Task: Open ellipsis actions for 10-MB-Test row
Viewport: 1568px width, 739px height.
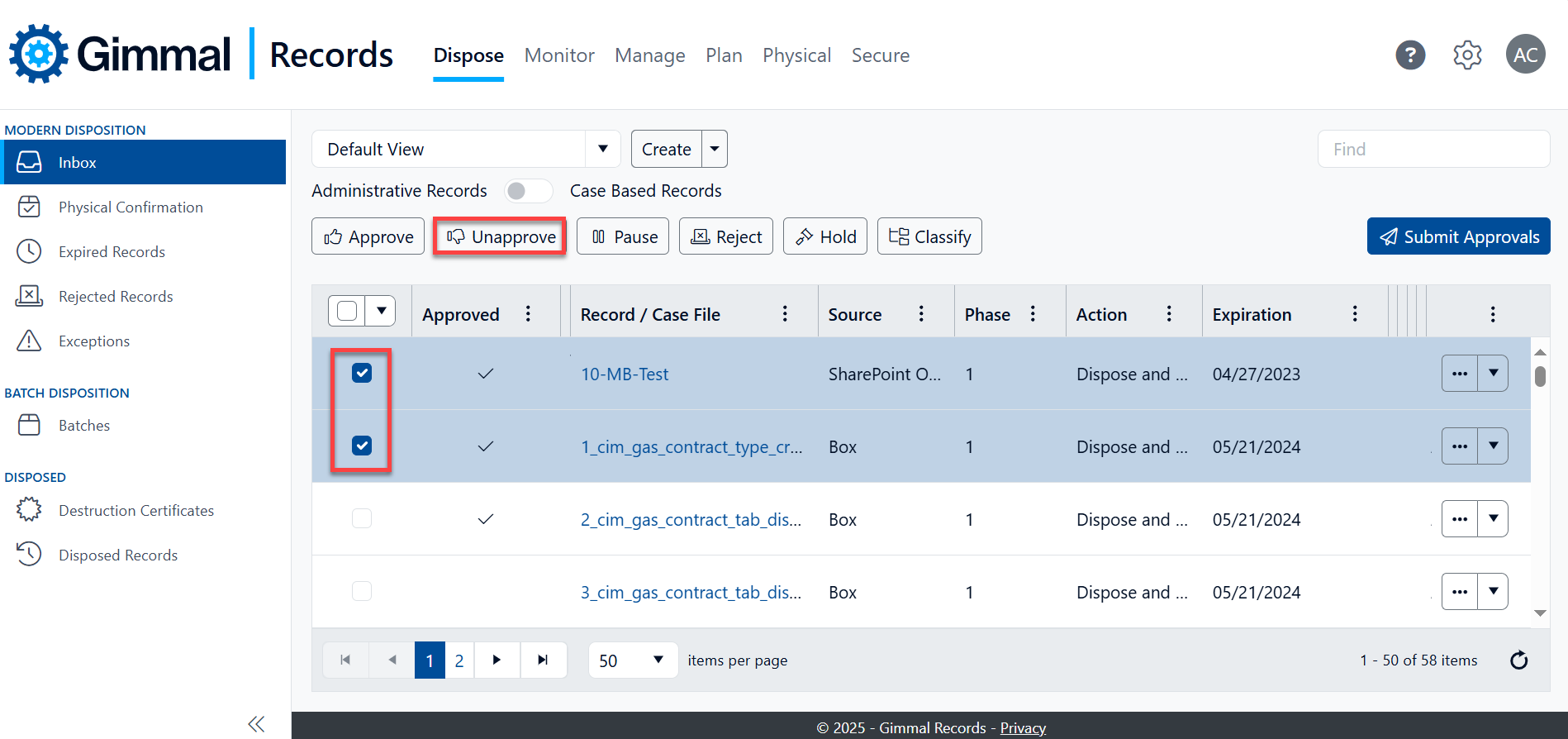Action: 1460,374
